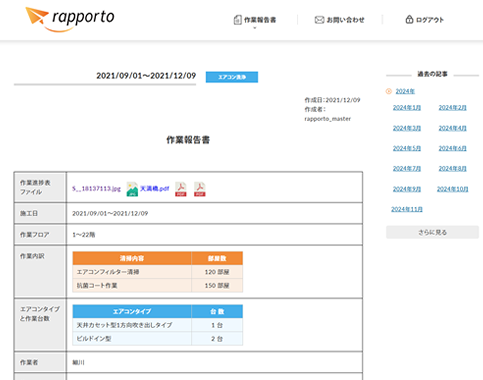
Task: Open the 2024年7月 archive
Action: (407, 169)
